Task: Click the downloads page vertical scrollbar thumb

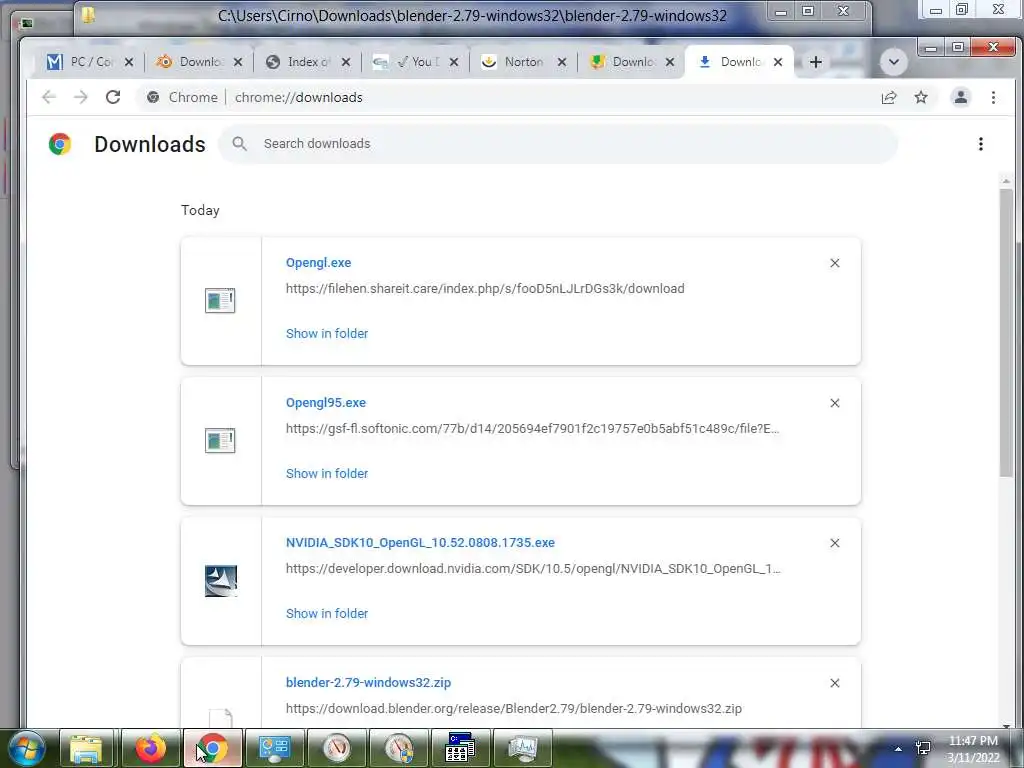Action: (x=1006, y=332)
